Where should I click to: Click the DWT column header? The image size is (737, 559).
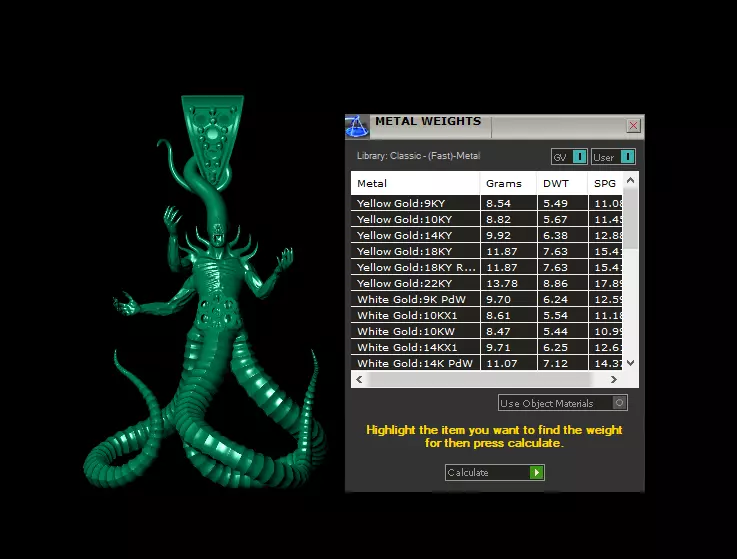pyautogui.click(x=562, y=183)
